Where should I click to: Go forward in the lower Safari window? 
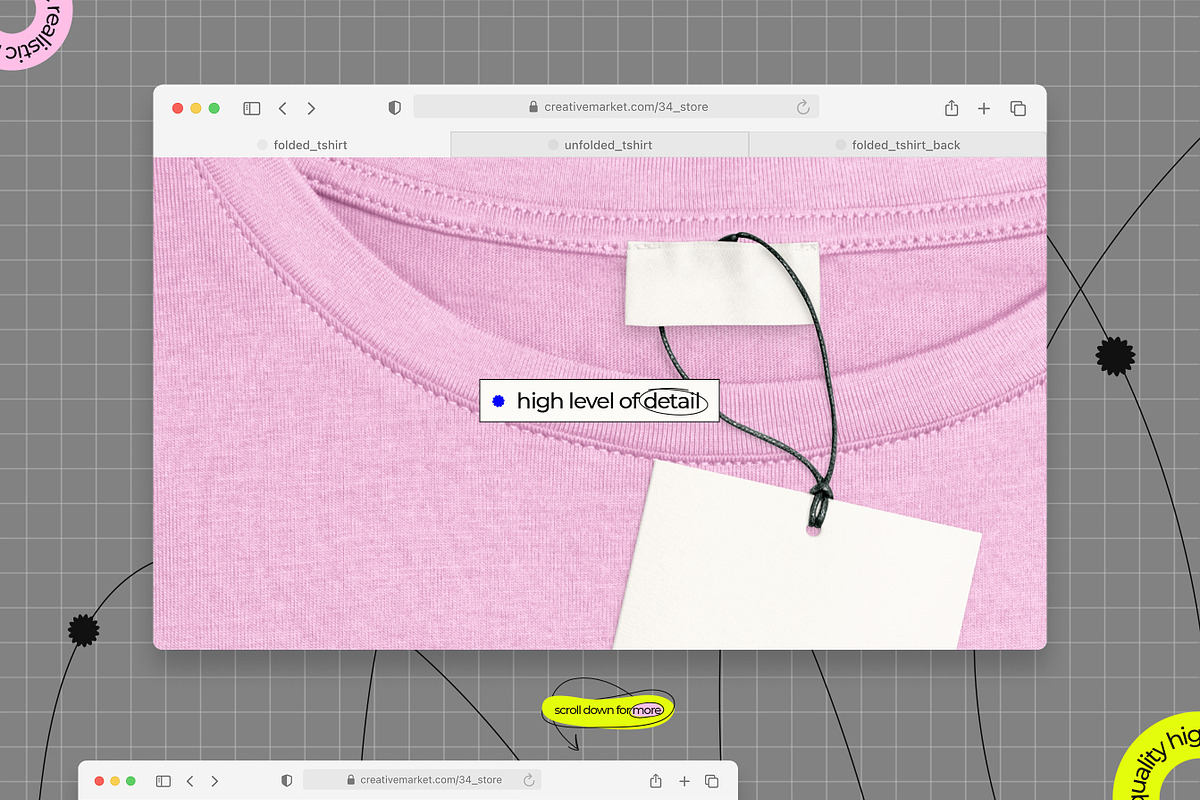click(214, 781)
